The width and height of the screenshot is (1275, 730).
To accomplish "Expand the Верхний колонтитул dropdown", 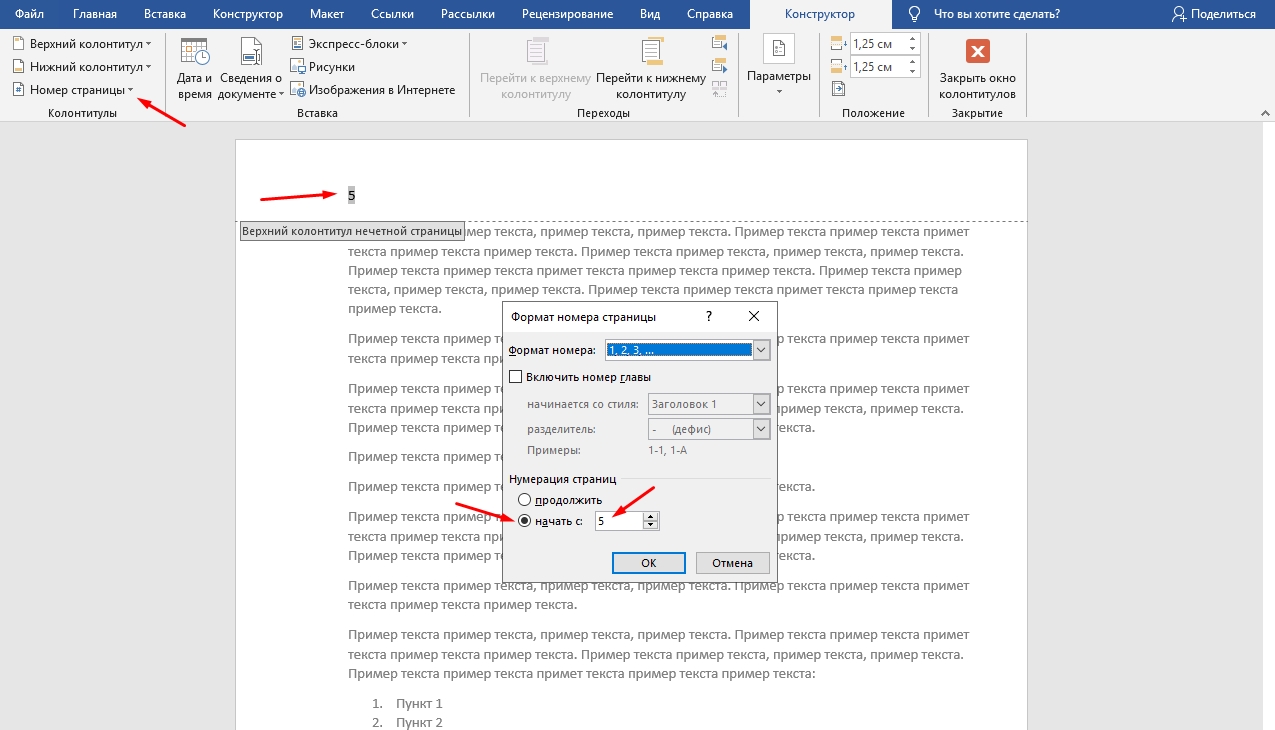I will coord(83,44).
